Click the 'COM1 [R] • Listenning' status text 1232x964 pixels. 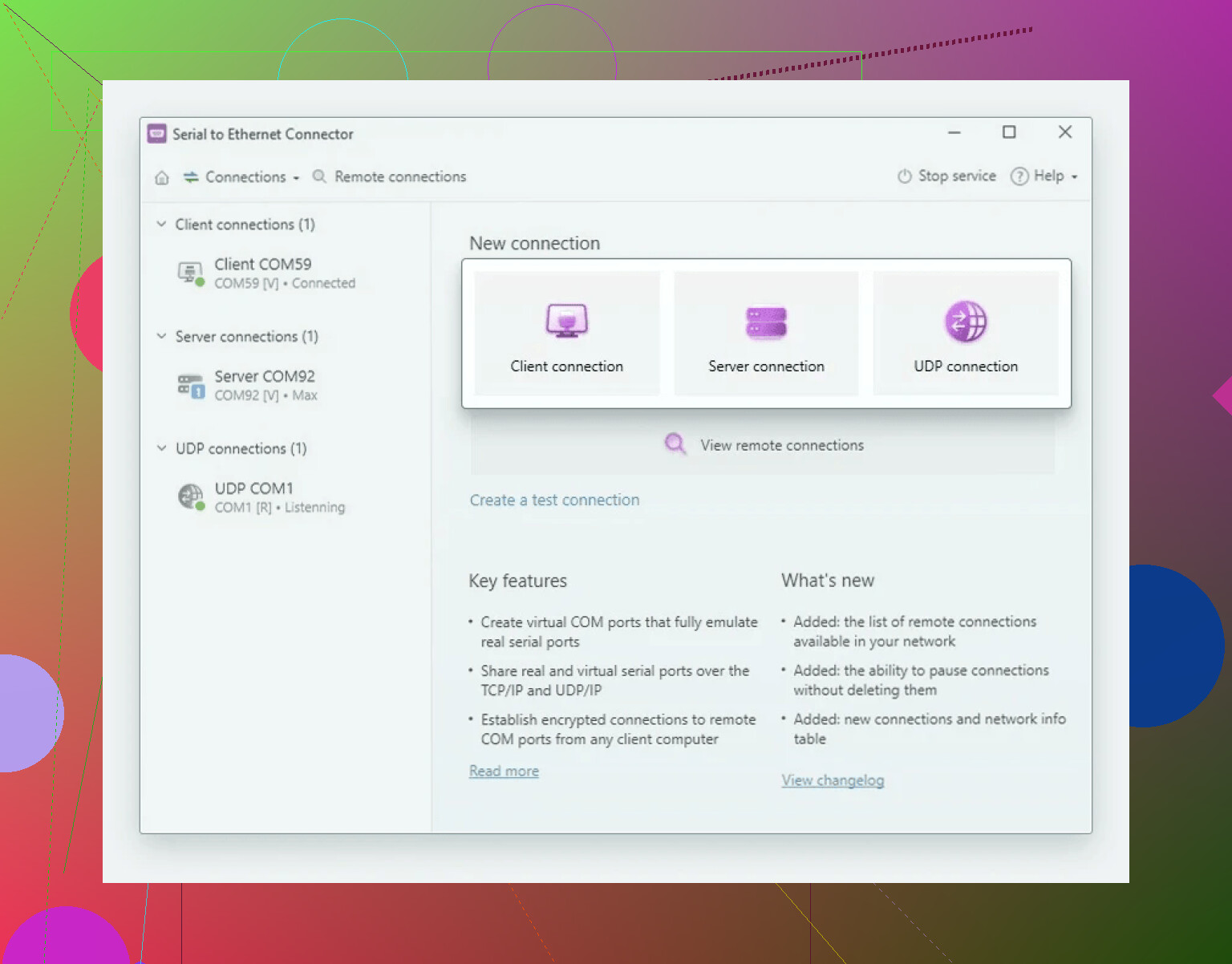280,508
